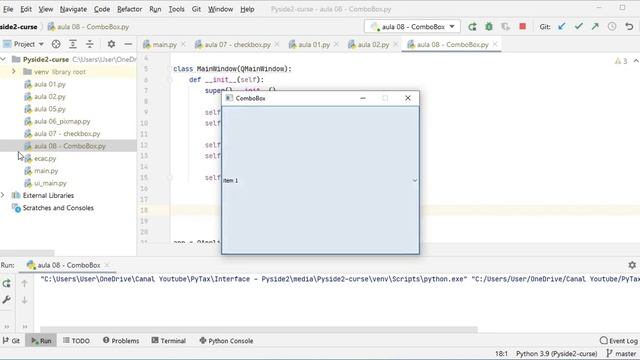640x360 pixels.
Task: Open the Navigate menu
Action: 73,9
